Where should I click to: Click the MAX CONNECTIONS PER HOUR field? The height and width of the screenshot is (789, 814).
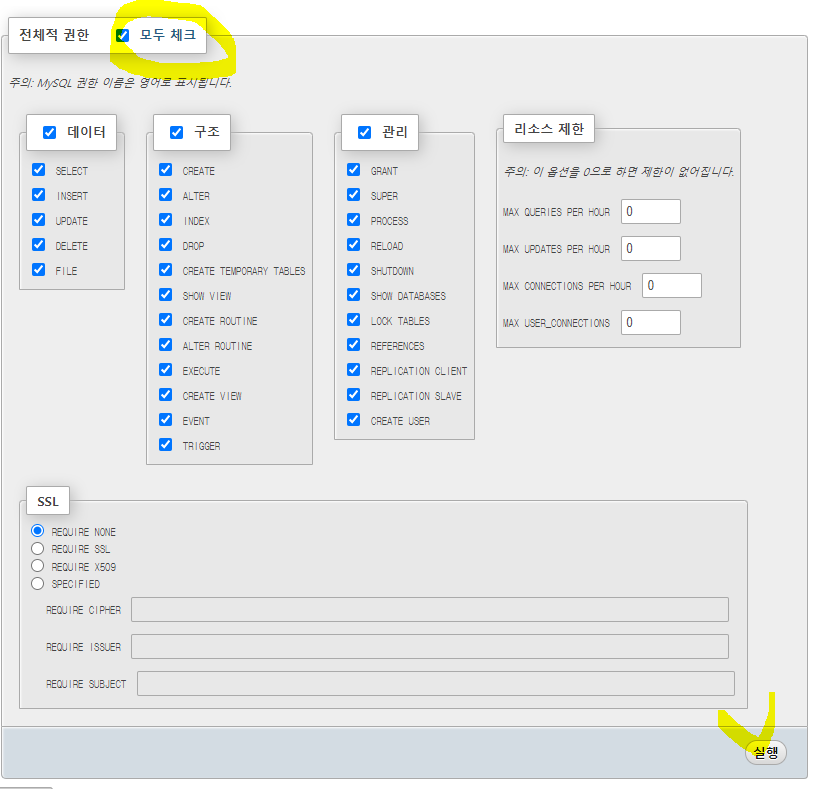672,285
